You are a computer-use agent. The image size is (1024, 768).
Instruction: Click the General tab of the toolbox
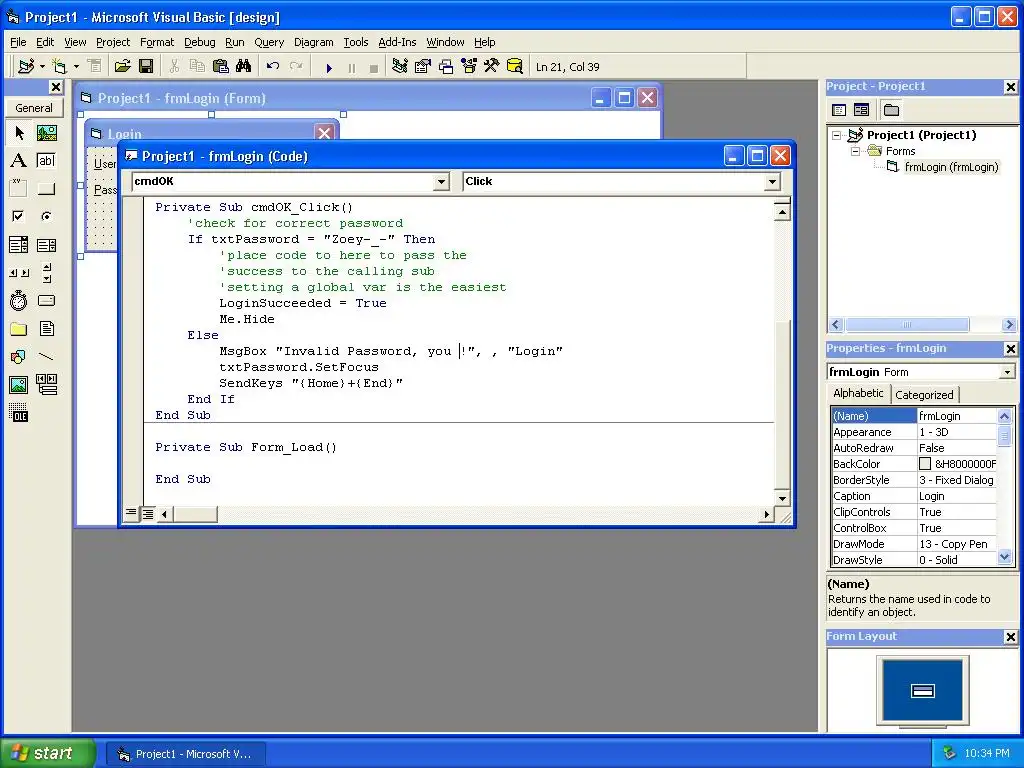click(34, 108)
